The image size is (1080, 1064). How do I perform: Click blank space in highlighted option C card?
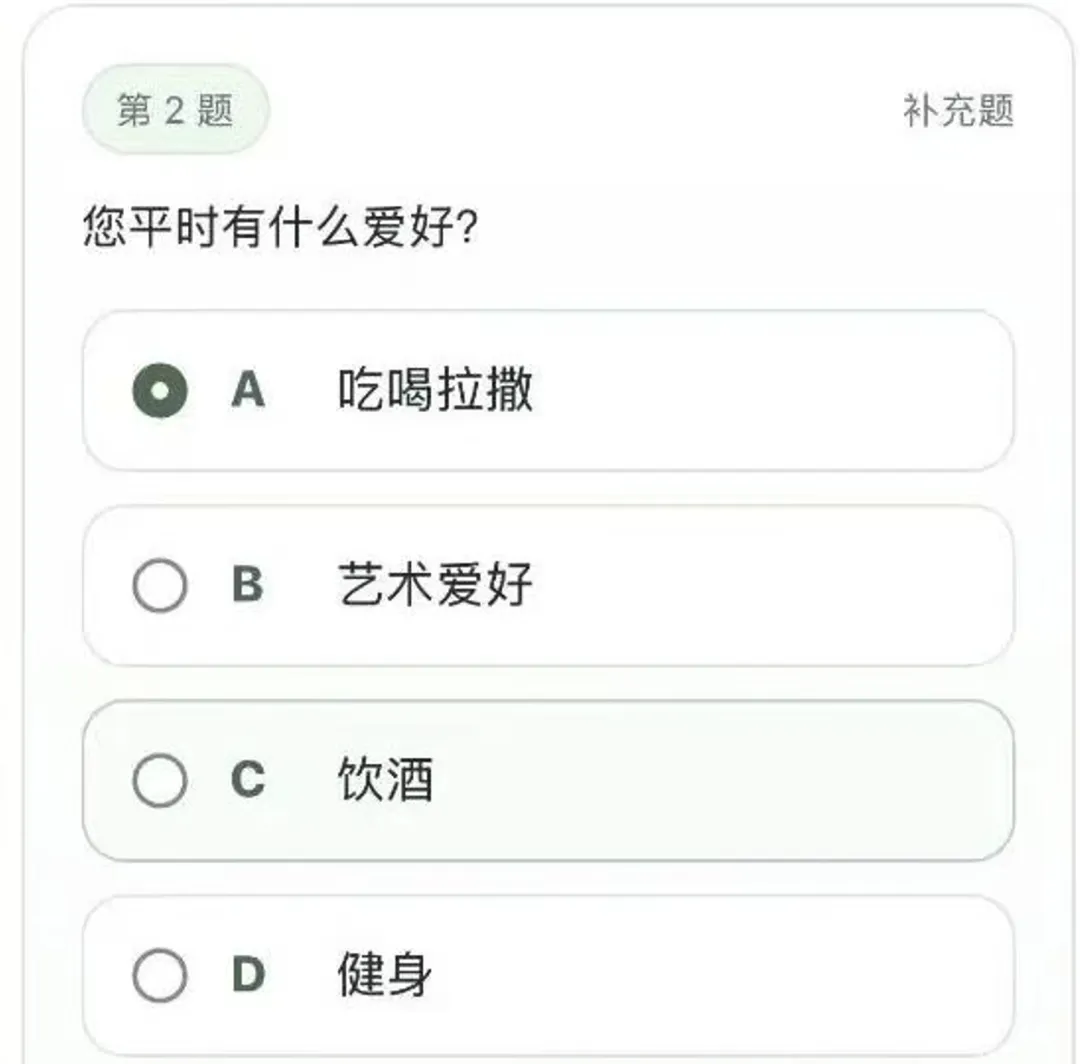pyautogui.click(x=780, y=780)
